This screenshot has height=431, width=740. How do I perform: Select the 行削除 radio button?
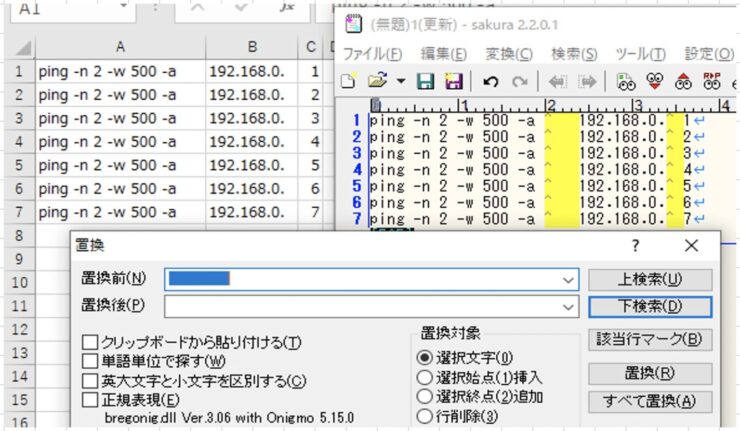click(425, 416)
